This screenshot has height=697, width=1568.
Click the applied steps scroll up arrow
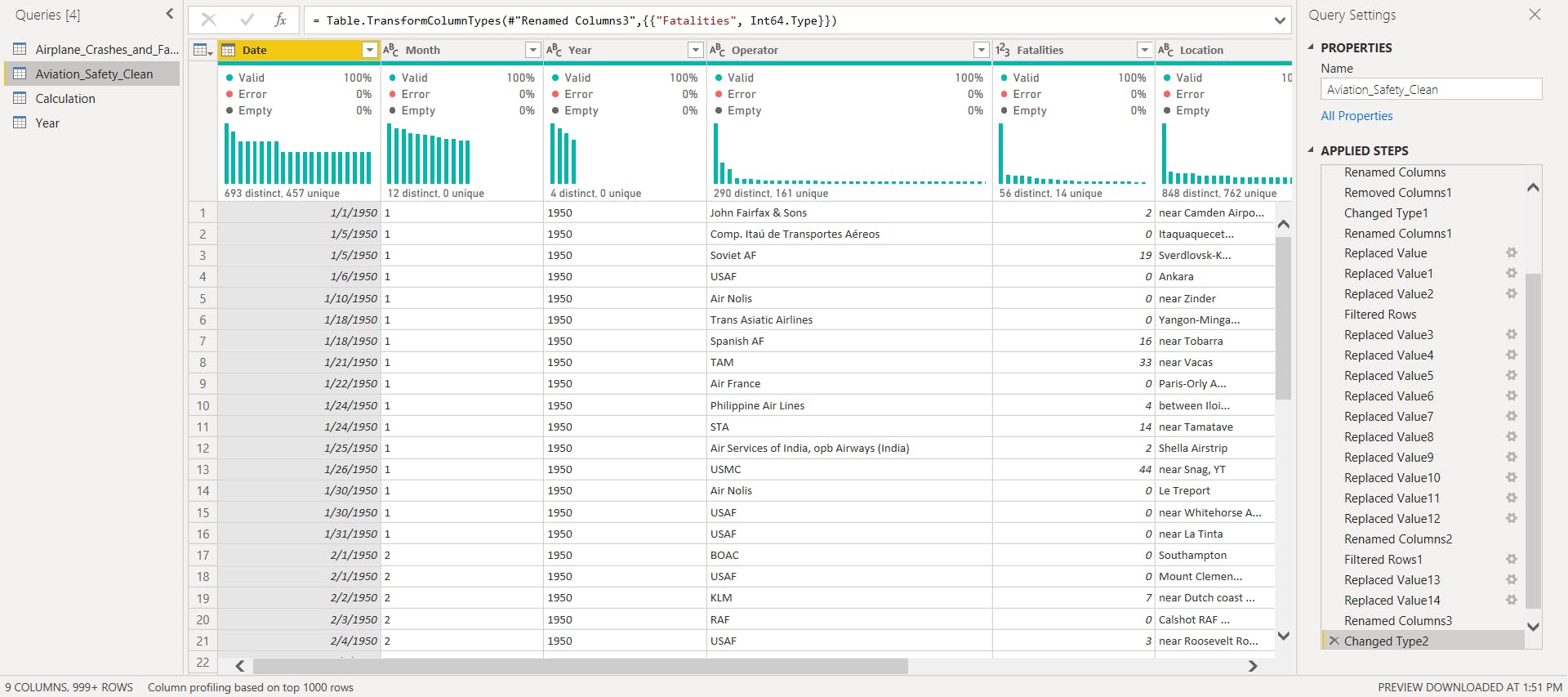click(x=1533, y=188)
